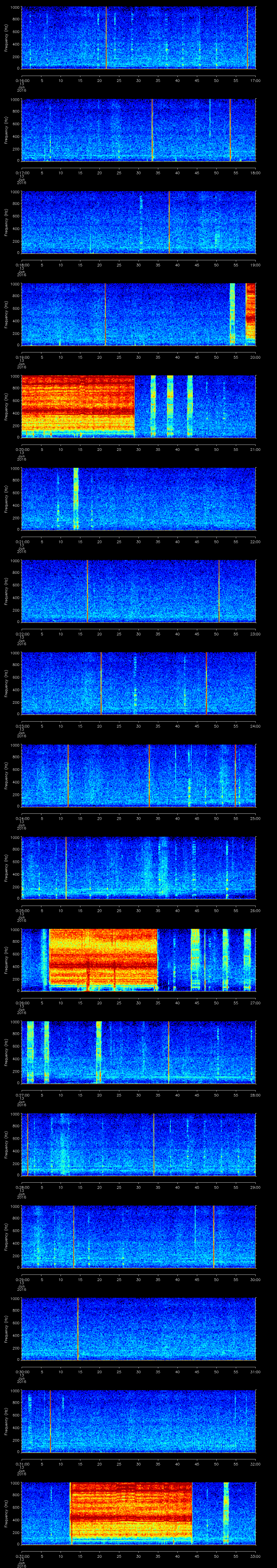Click the '18:00' end time label
Screen dimensions: 277x1568
[255, 173]
